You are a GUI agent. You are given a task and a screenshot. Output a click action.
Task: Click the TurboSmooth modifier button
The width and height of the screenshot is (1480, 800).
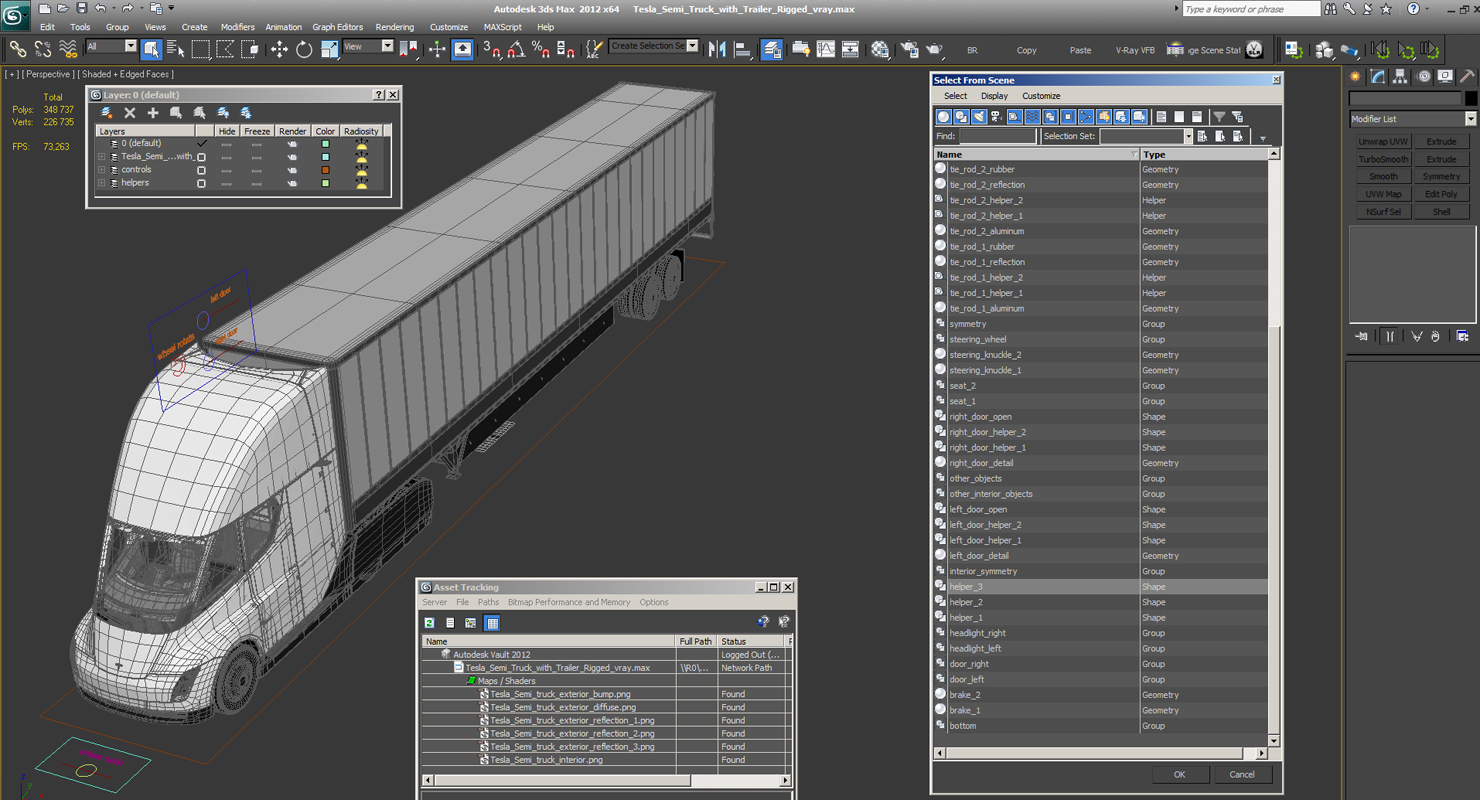tap(1383, 159)
